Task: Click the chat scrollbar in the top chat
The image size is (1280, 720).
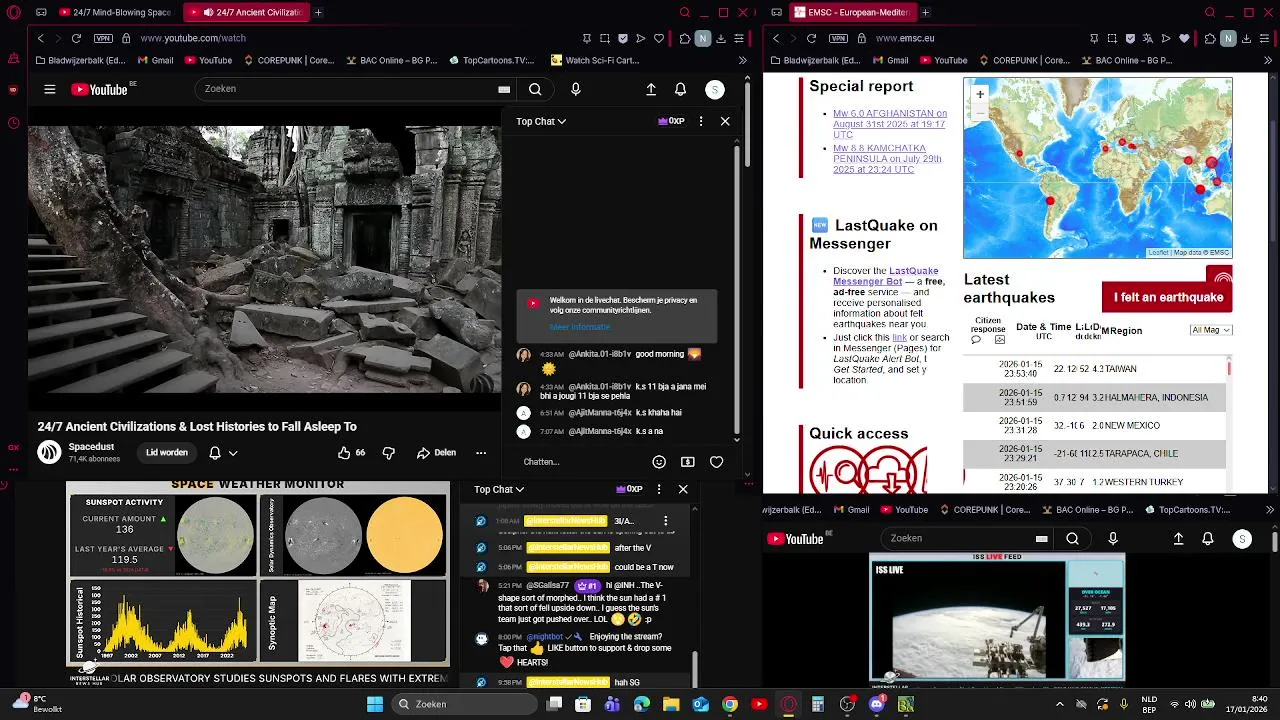Action: point(737,290)
